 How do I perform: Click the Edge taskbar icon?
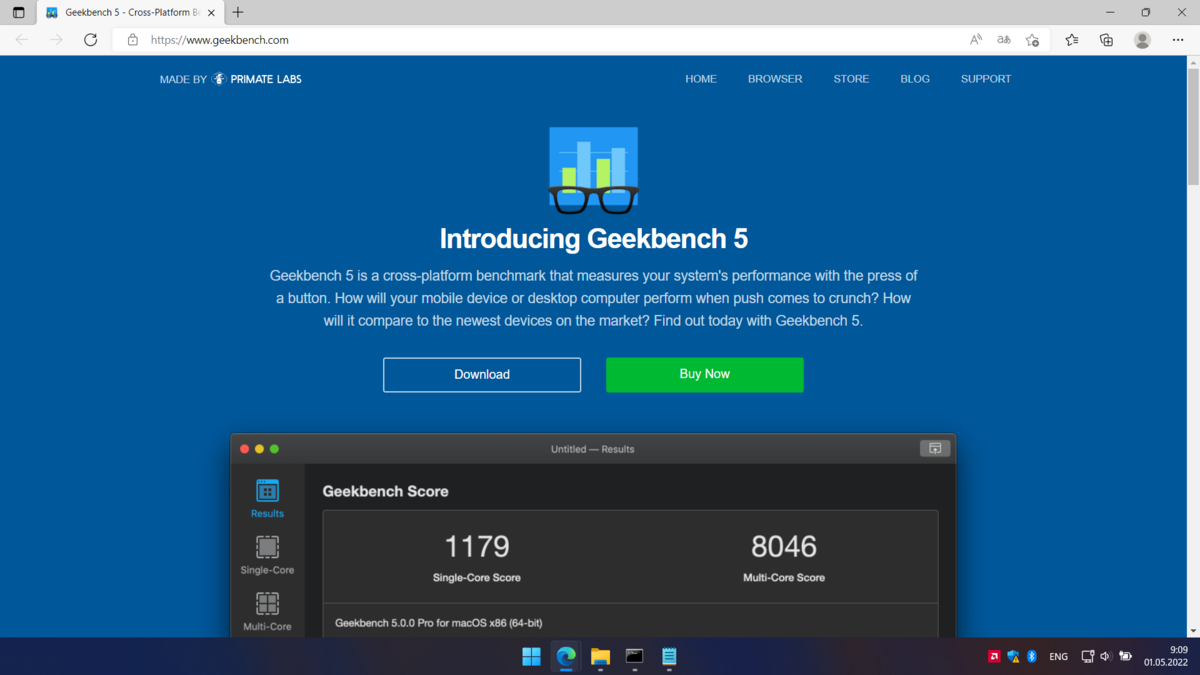click(566, 657)
